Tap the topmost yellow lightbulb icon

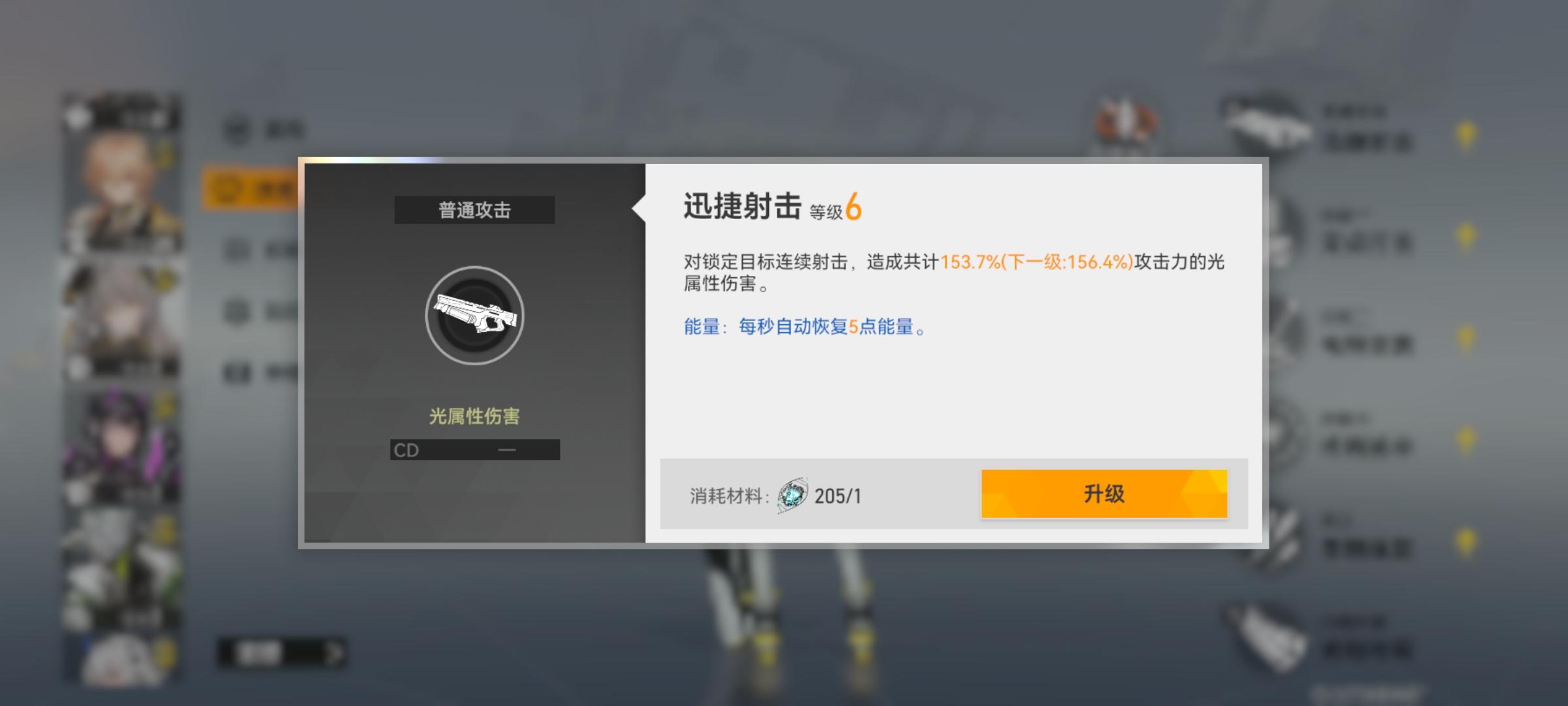coord(1466,135)
